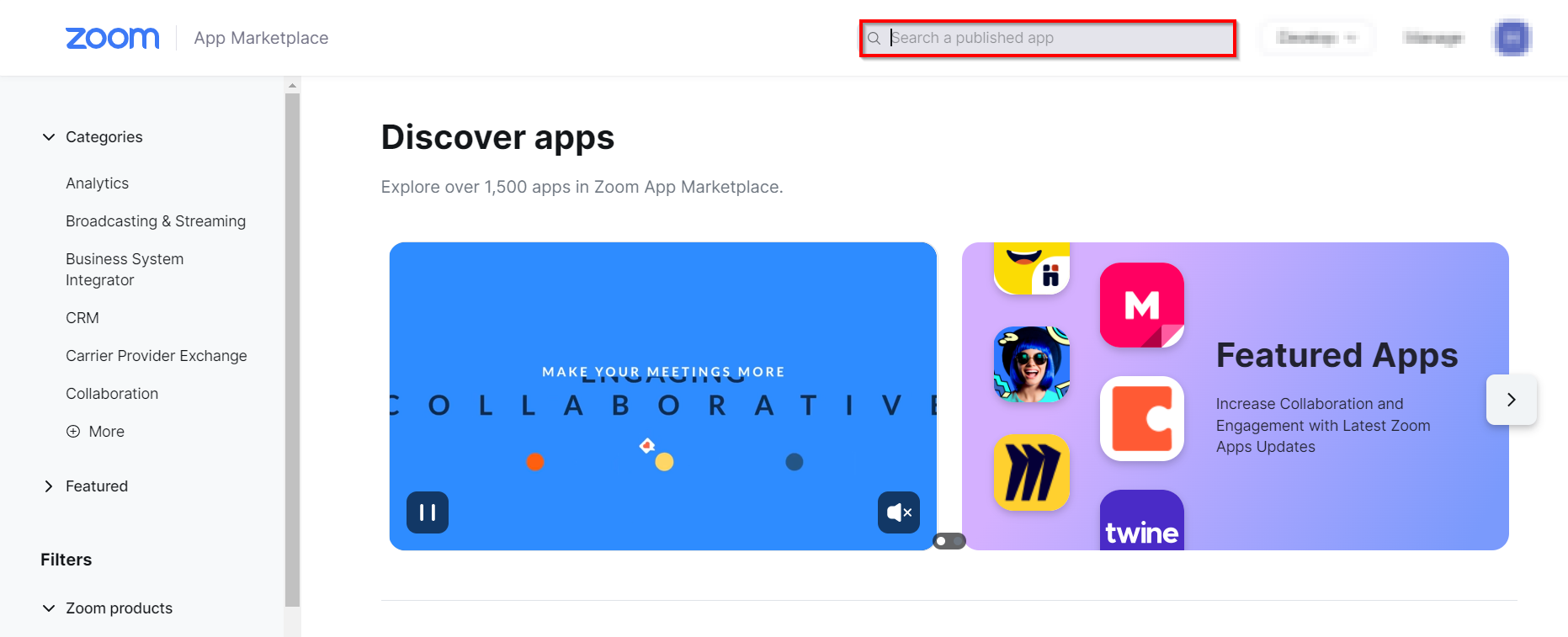Expand the Featured section
The height and width of the screenshot is (637, 1568).
click(49, 486)
